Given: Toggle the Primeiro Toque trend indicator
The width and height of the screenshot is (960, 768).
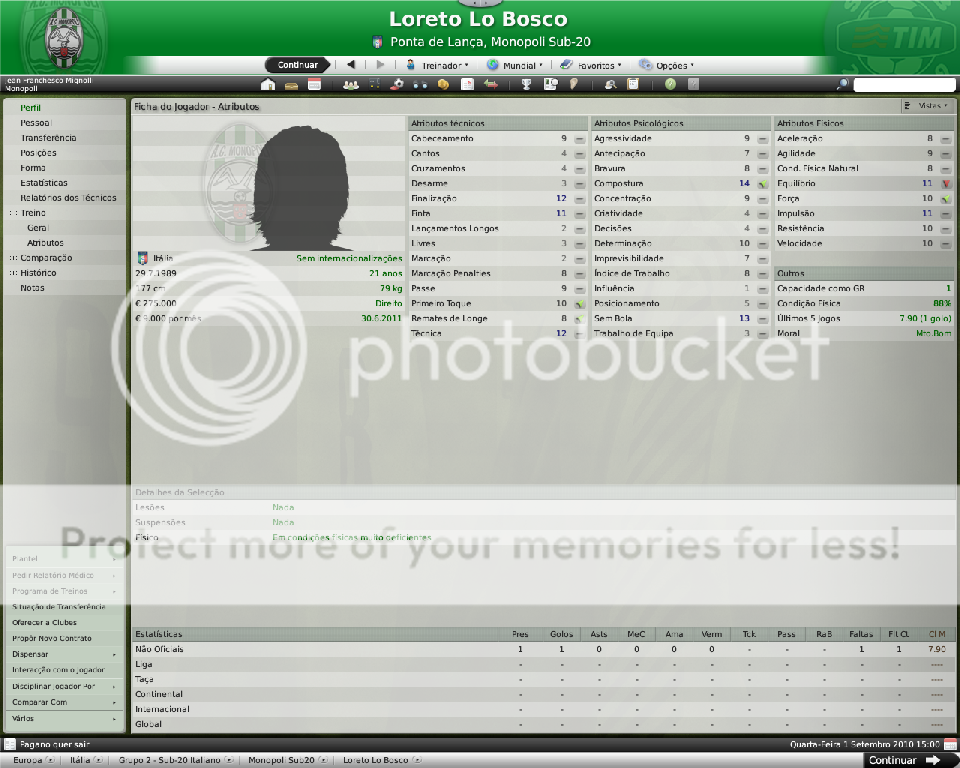Looking at the screenshot, I should tap(579, 304).
